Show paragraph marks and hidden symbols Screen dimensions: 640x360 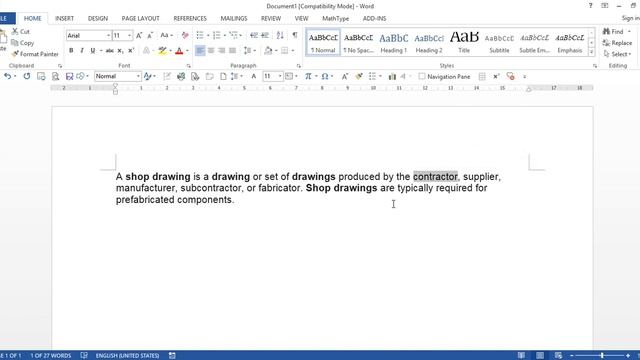click(x=295, y=36)
